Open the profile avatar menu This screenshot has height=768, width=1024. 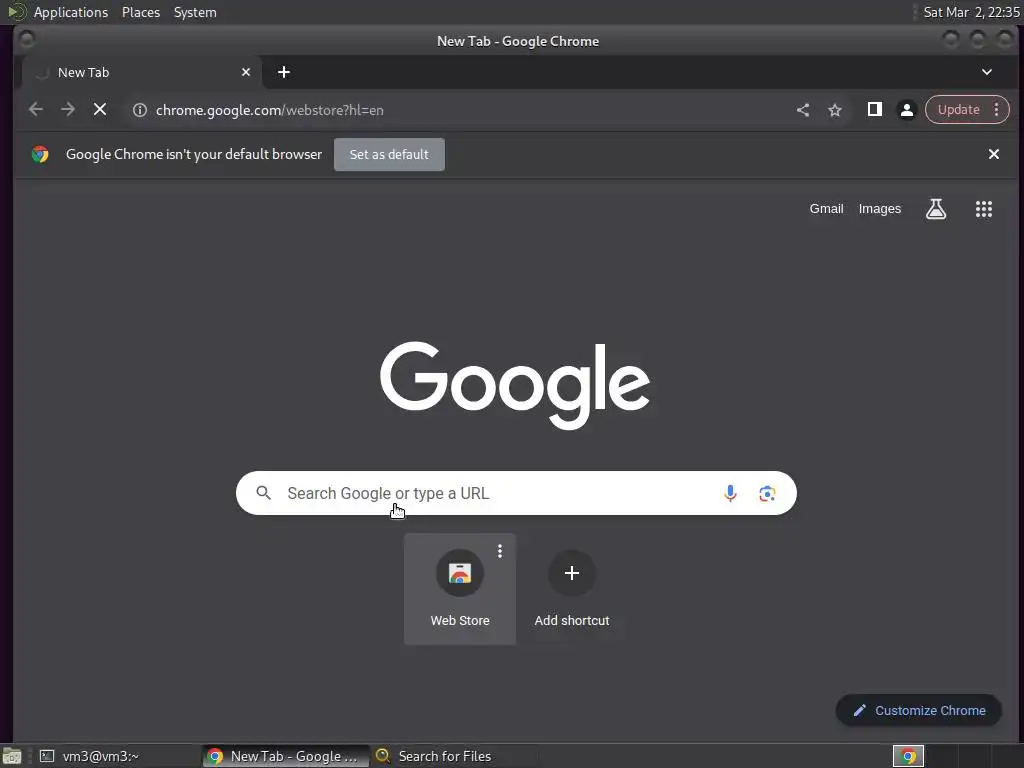pyautogui.click(x=906, y=110)
